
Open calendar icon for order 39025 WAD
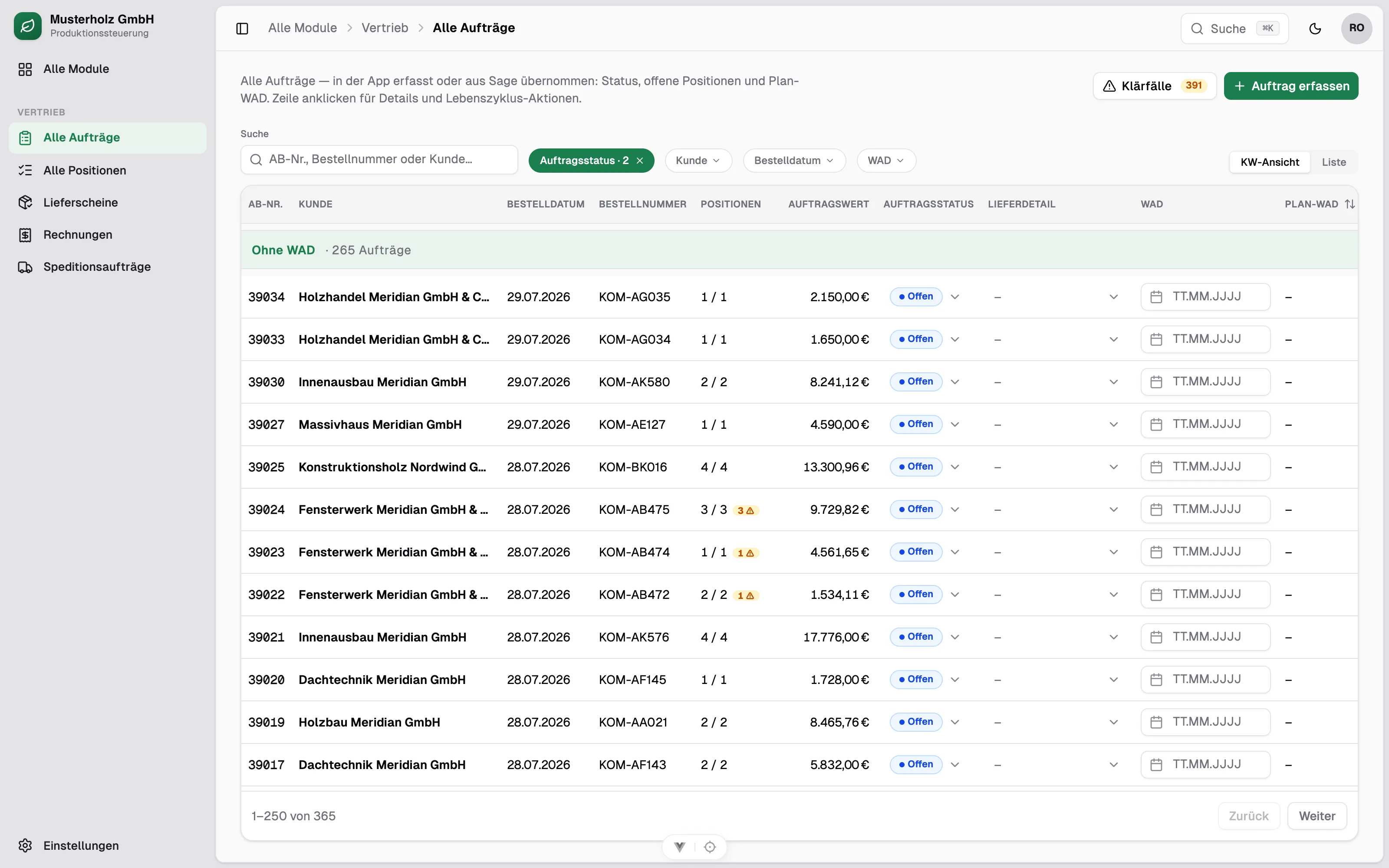coord(1156,467)
